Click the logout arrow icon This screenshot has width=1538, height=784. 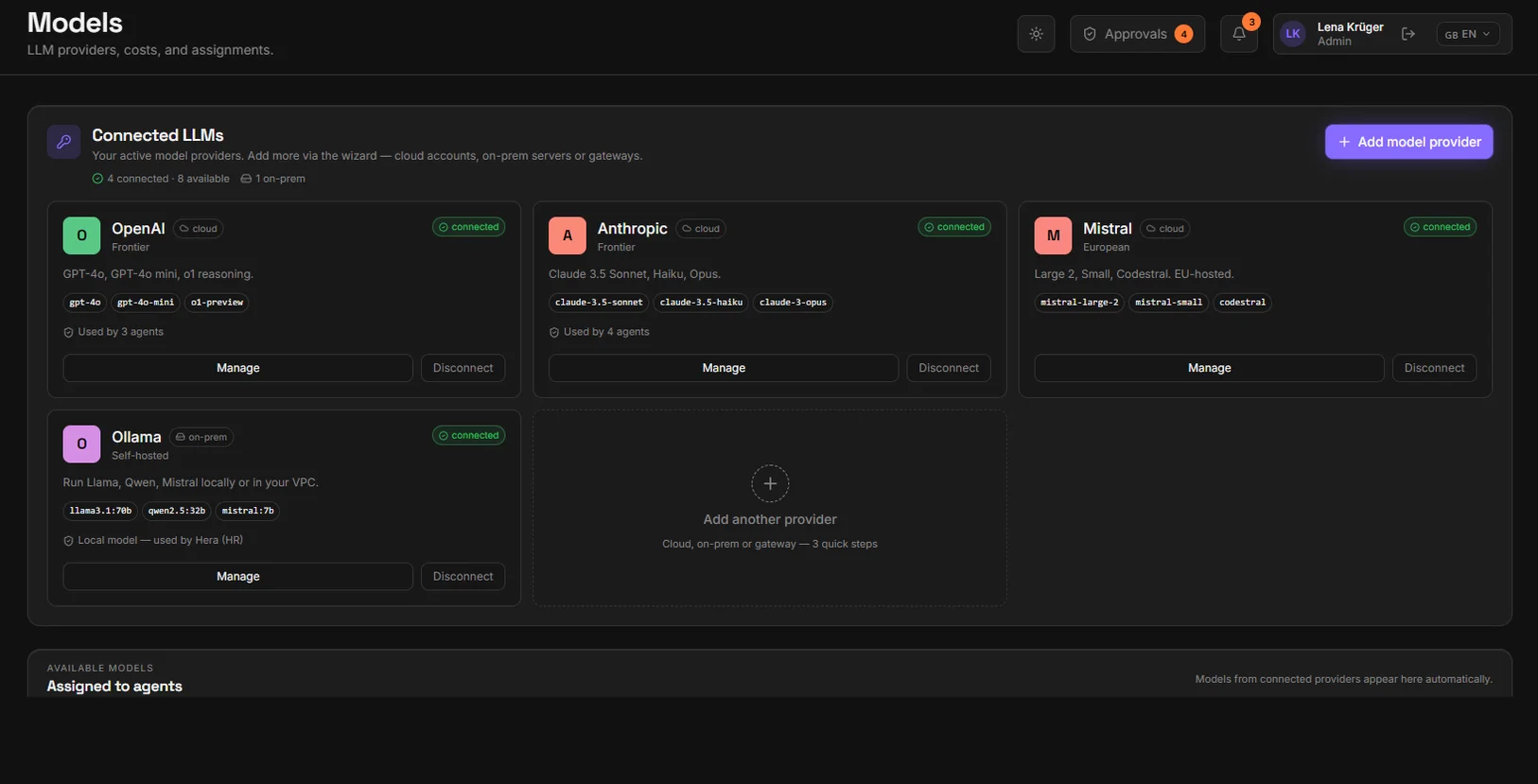(1408, 34)
